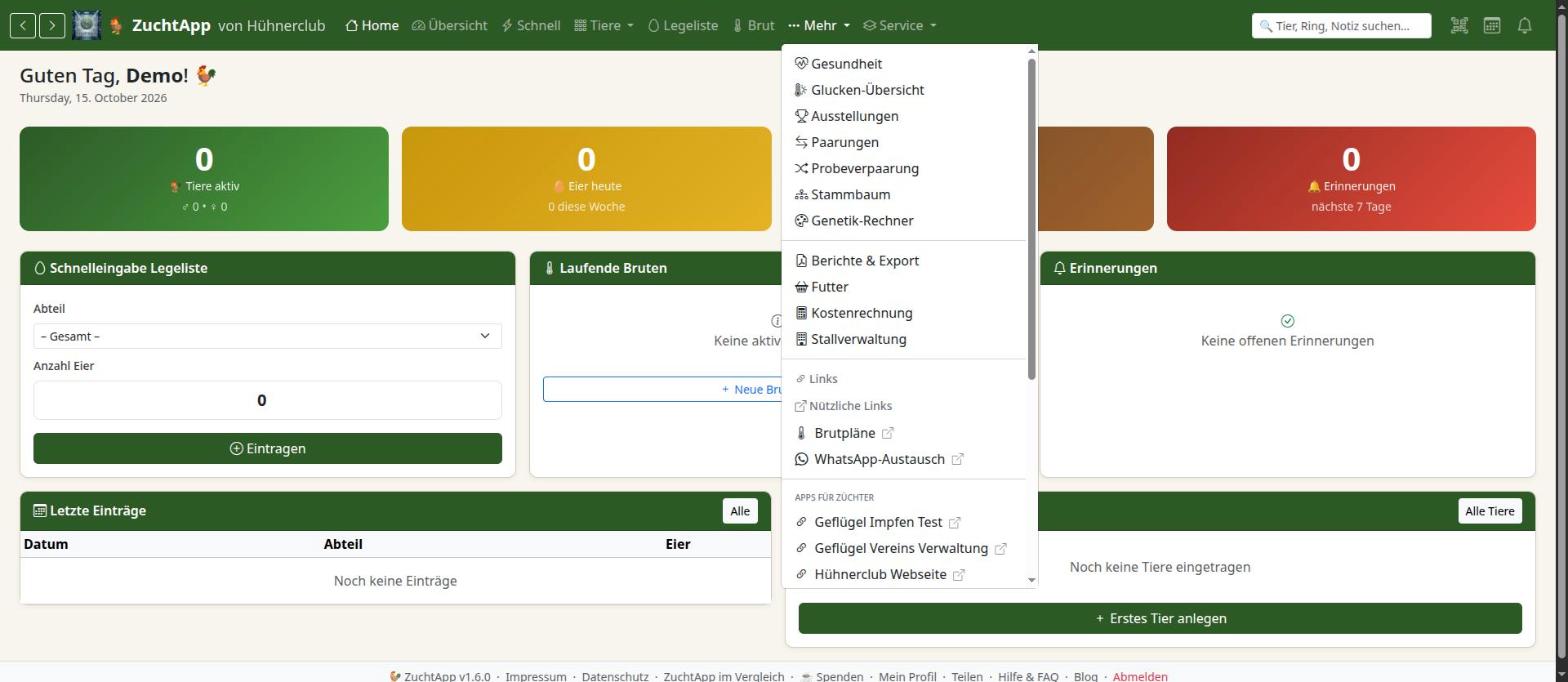Open Mein Profil footer link

[907, 677]
